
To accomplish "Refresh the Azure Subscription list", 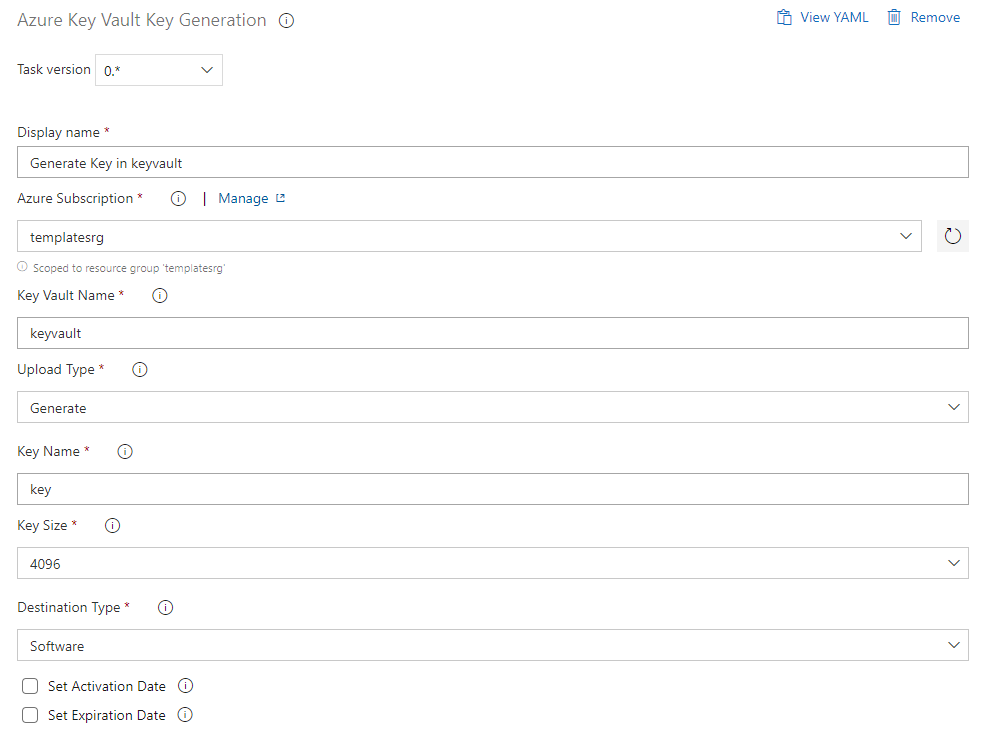I will (x=953, y=236).
